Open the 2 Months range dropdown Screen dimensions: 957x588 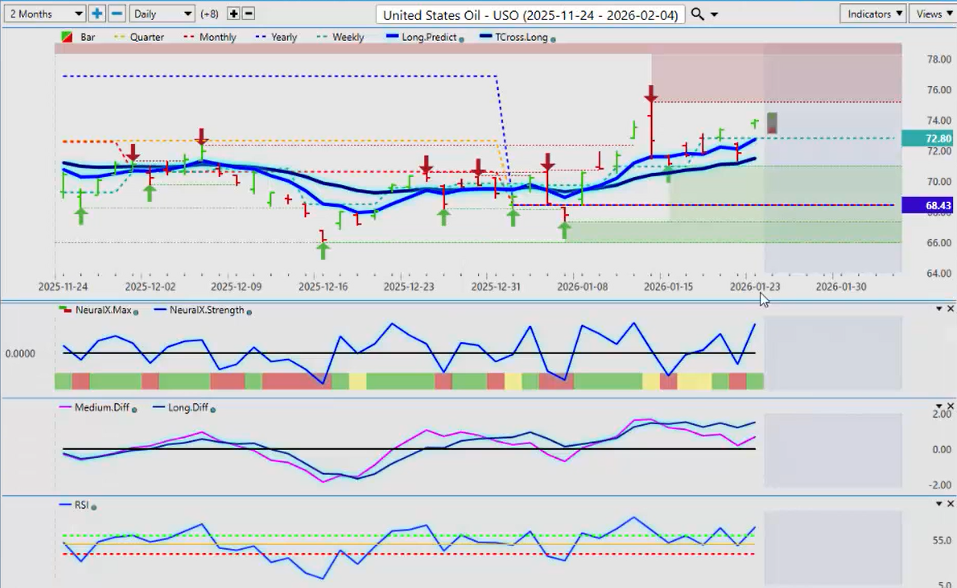coord(44,14)
